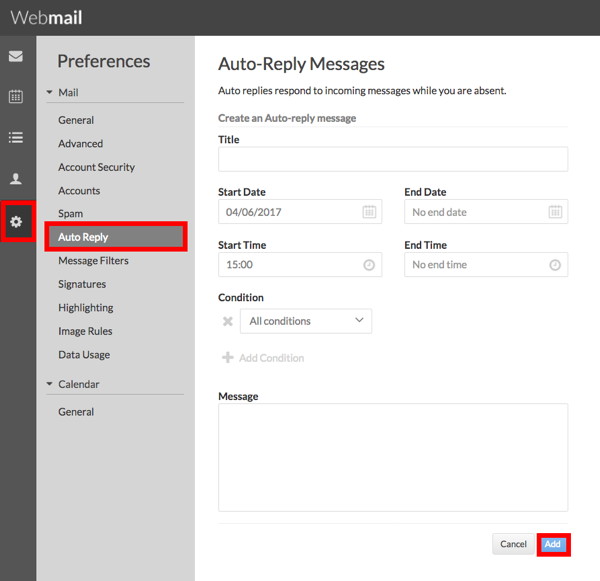Viewport: 600px width, 581px height.
Task: Open the Calendar icon in sidebar
Action: [x=16, y=96]
